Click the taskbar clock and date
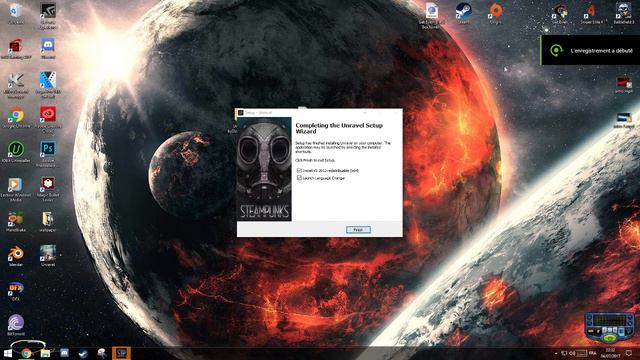Viewport: 640px width, 360px height. [x=610, y=353]
